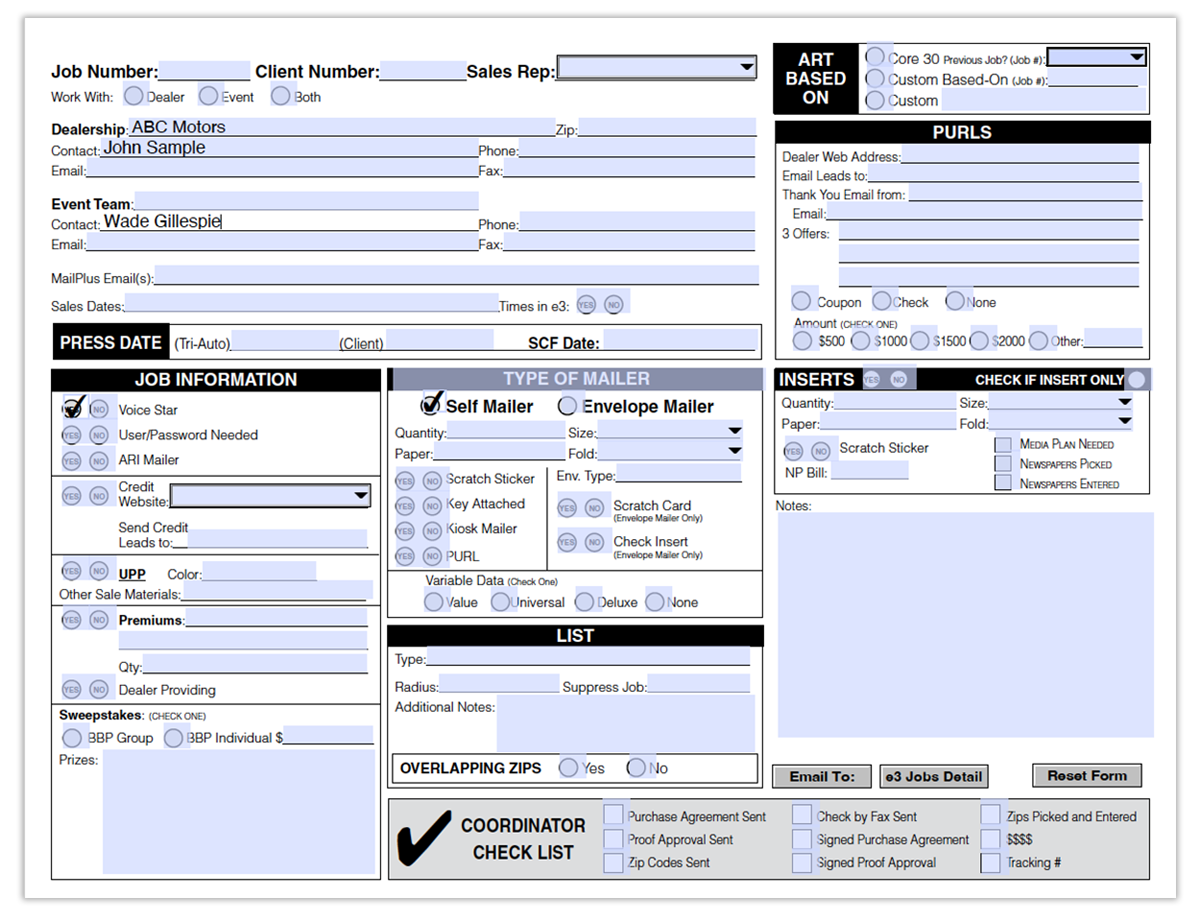Open the Type of Mailer Fold dropdown
This screenshot has width=1200, height=917.
[669, 452]
